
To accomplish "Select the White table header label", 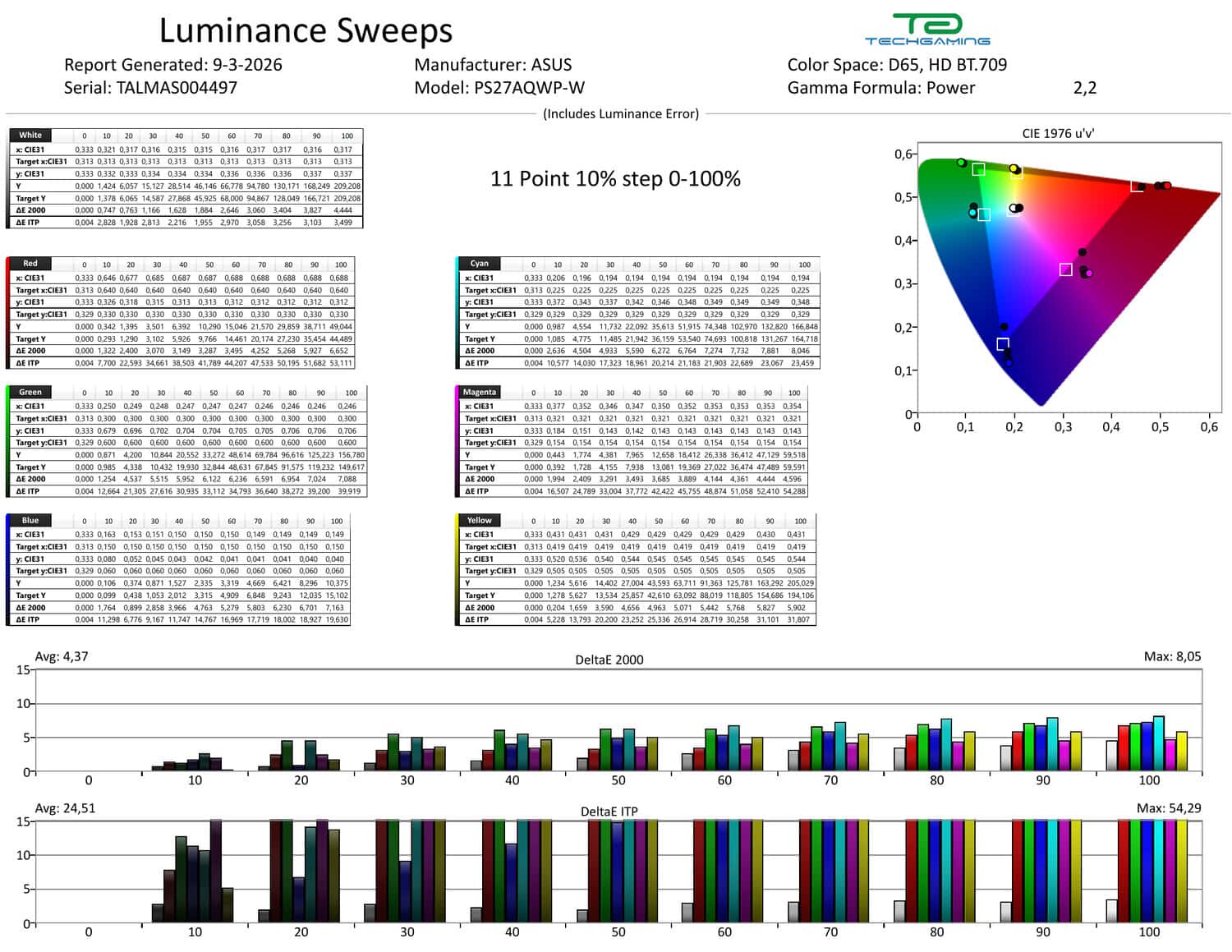I will tap(30, 136).
